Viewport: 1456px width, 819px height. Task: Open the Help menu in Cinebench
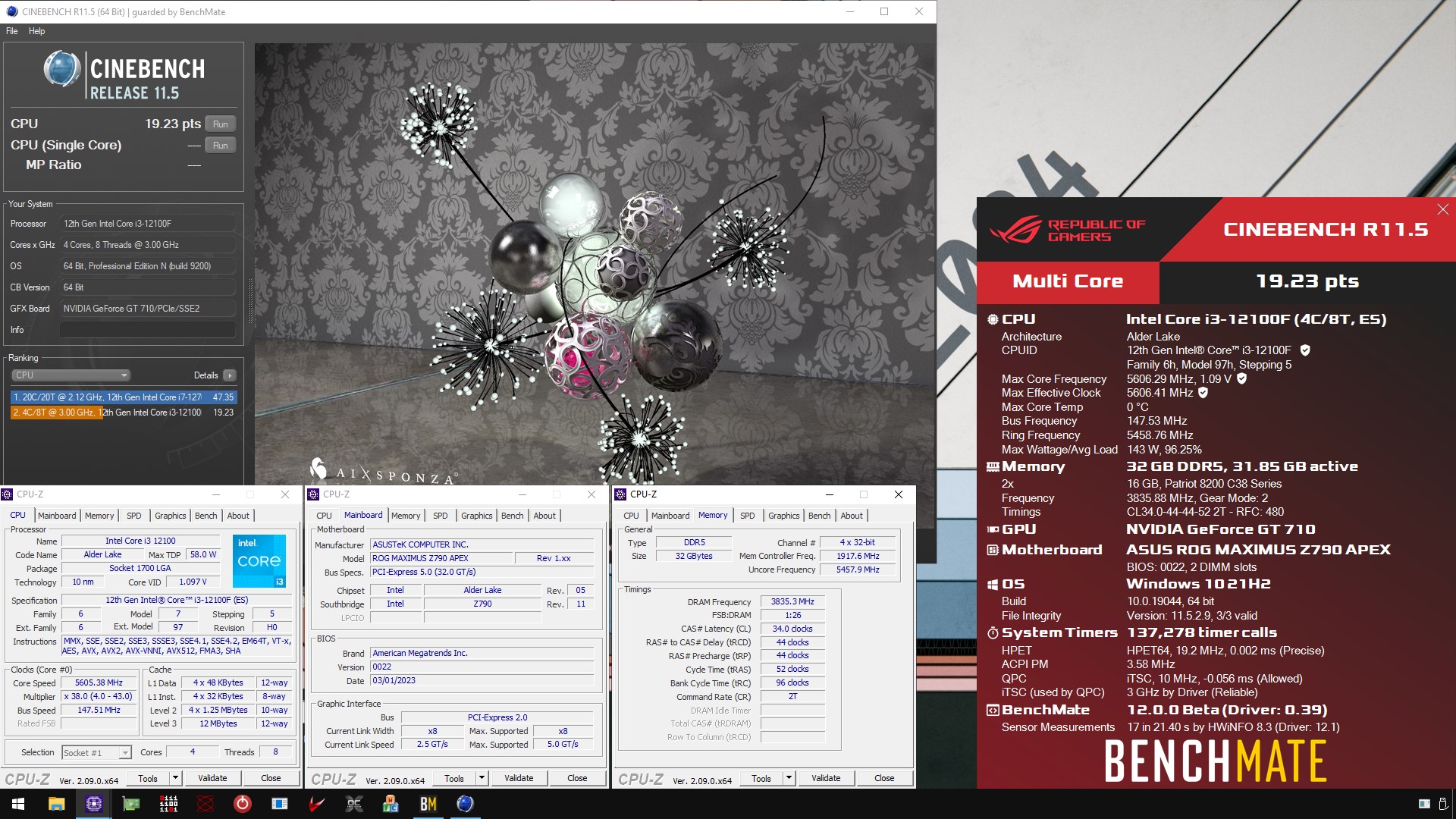[37, 31]
